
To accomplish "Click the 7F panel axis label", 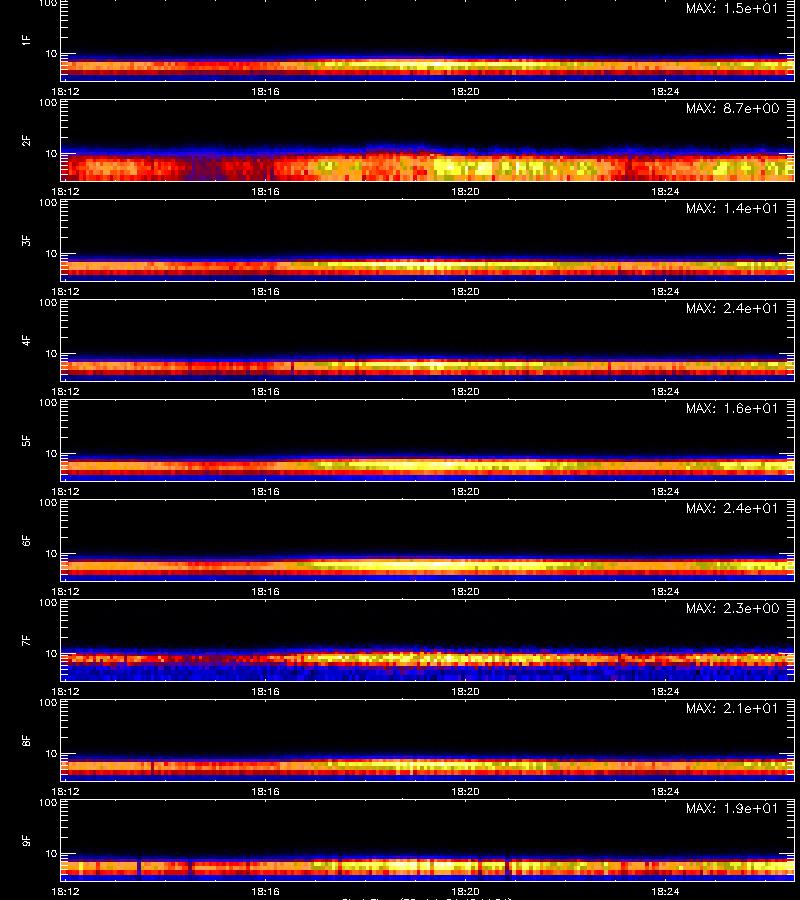I will point(25,641).
